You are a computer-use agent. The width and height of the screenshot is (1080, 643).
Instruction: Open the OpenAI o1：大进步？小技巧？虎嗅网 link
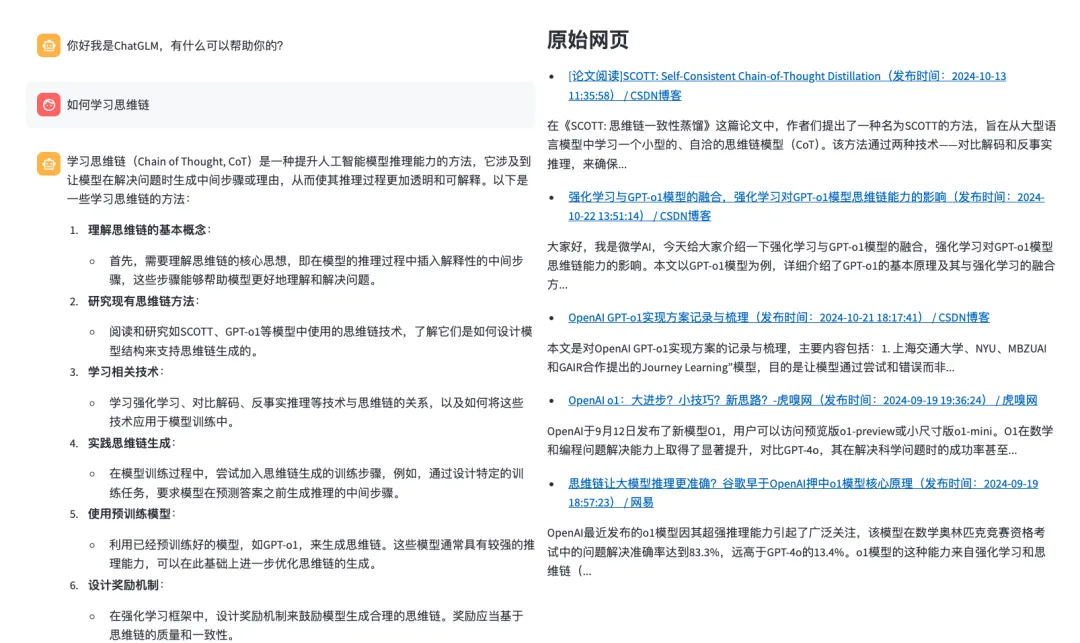click(x=802, y=400)
